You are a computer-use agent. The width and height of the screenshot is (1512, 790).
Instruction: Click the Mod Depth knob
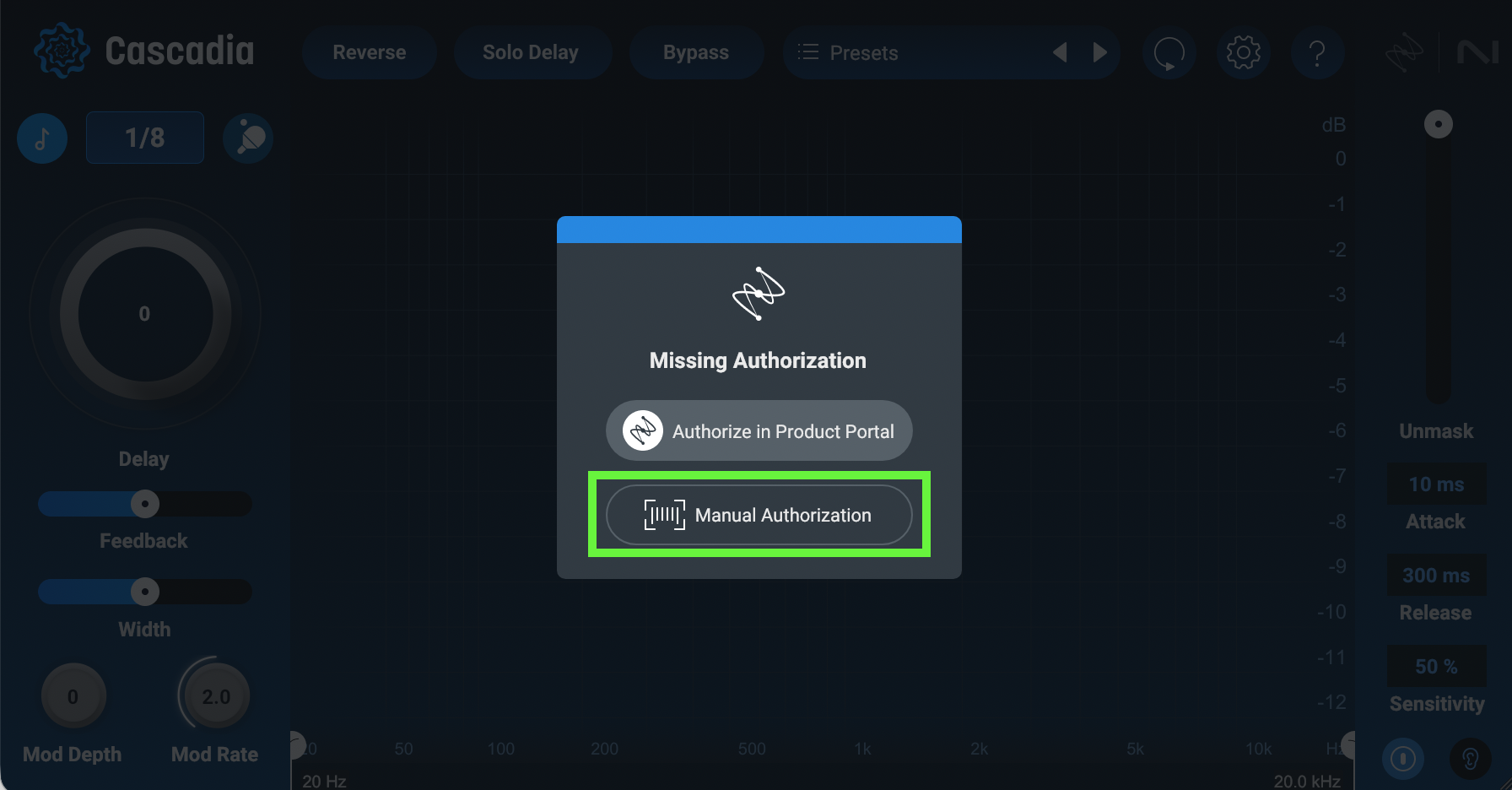point(73,696)
